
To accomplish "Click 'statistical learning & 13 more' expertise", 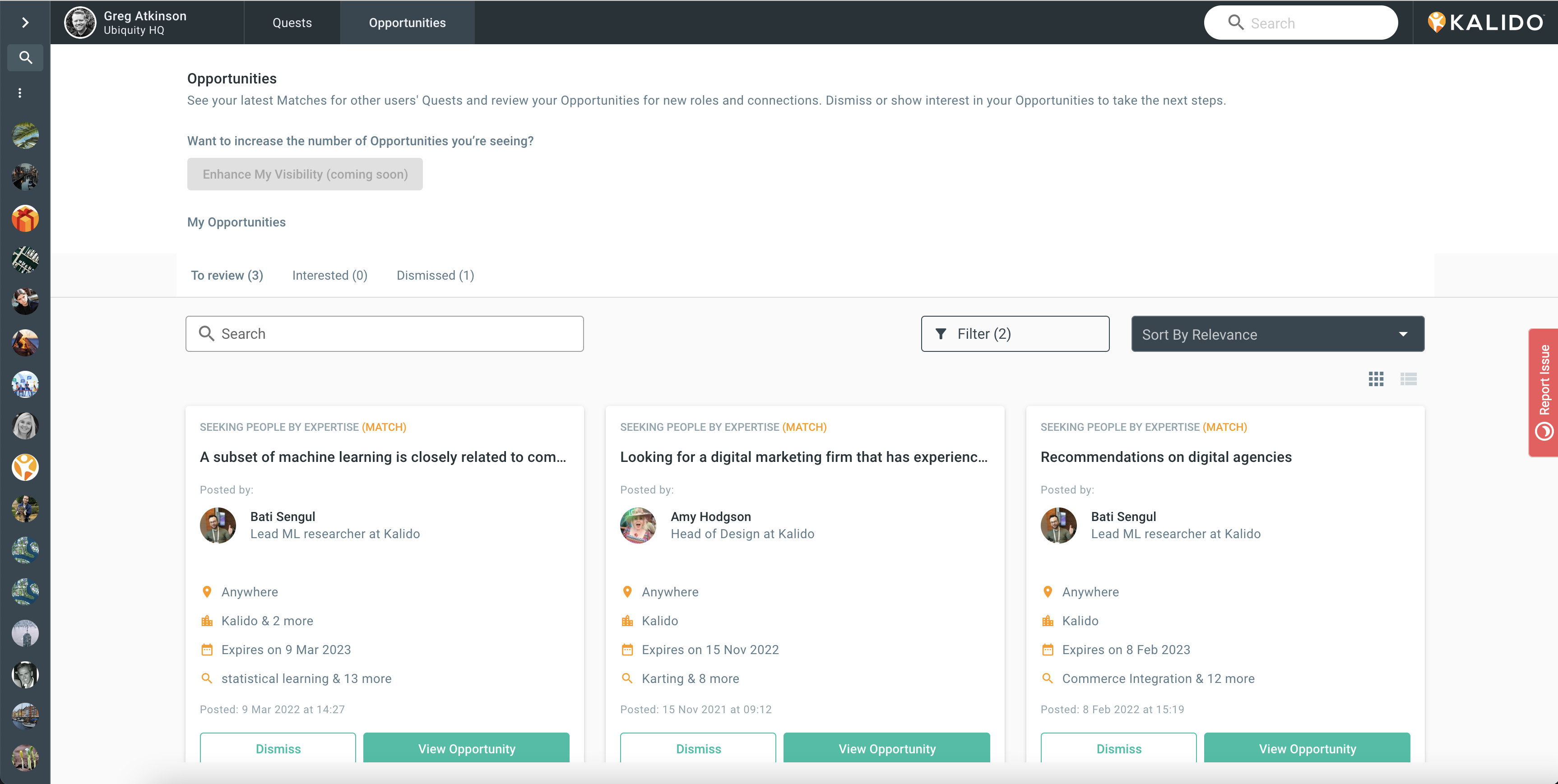I will 306,679.
